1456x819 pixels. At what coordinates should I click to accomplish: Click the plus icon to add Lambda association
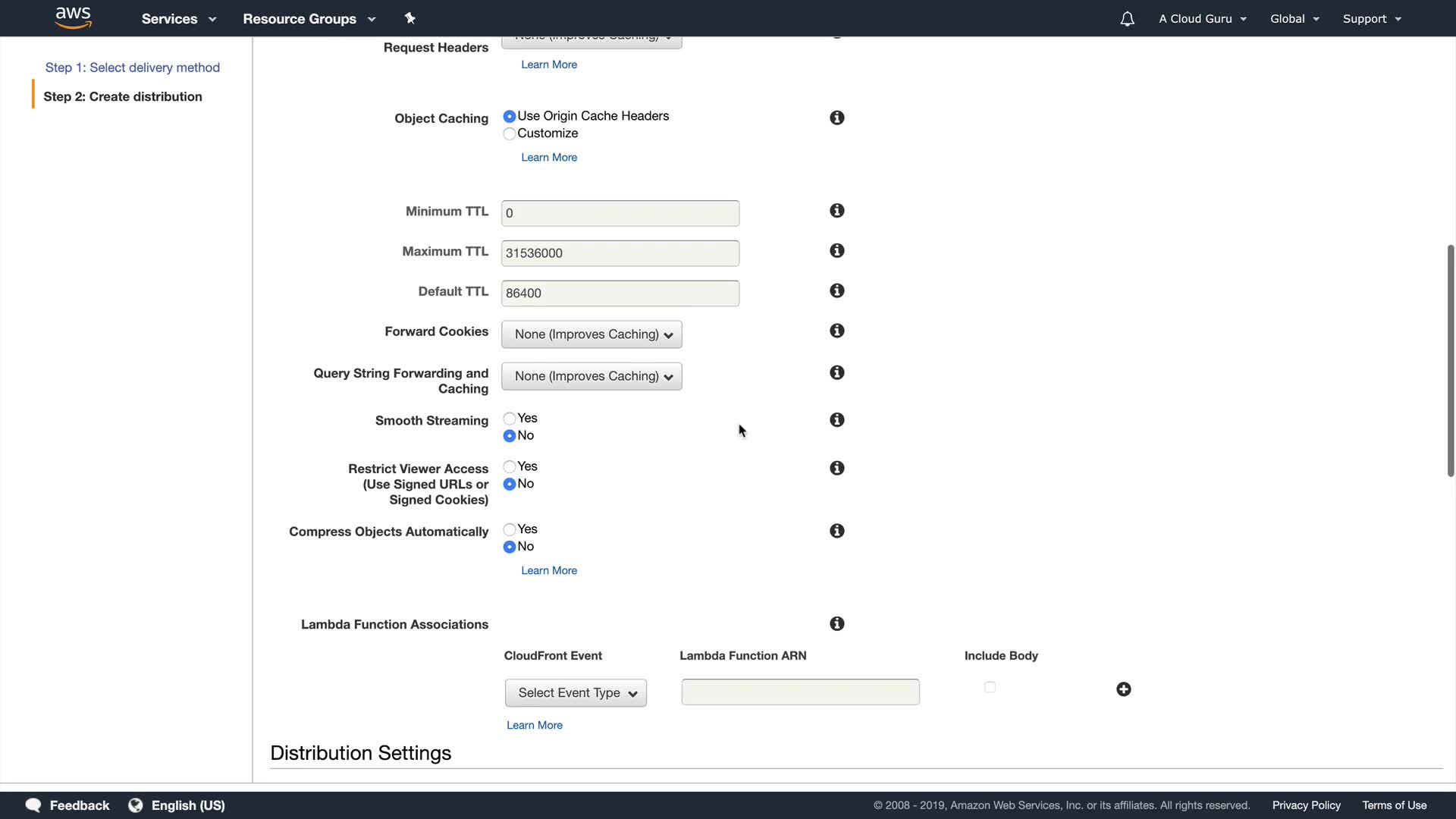1123,689
